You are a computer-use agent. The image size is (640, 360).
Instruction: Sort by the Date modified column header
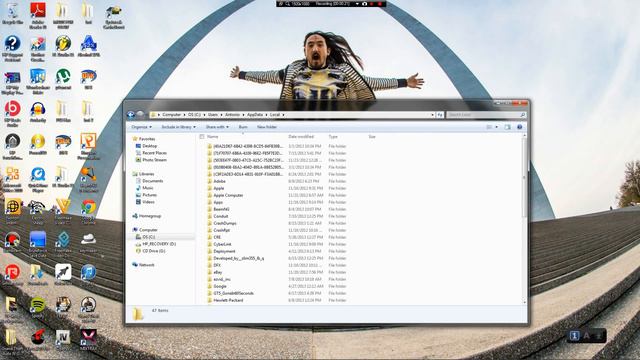pos(301,137)
